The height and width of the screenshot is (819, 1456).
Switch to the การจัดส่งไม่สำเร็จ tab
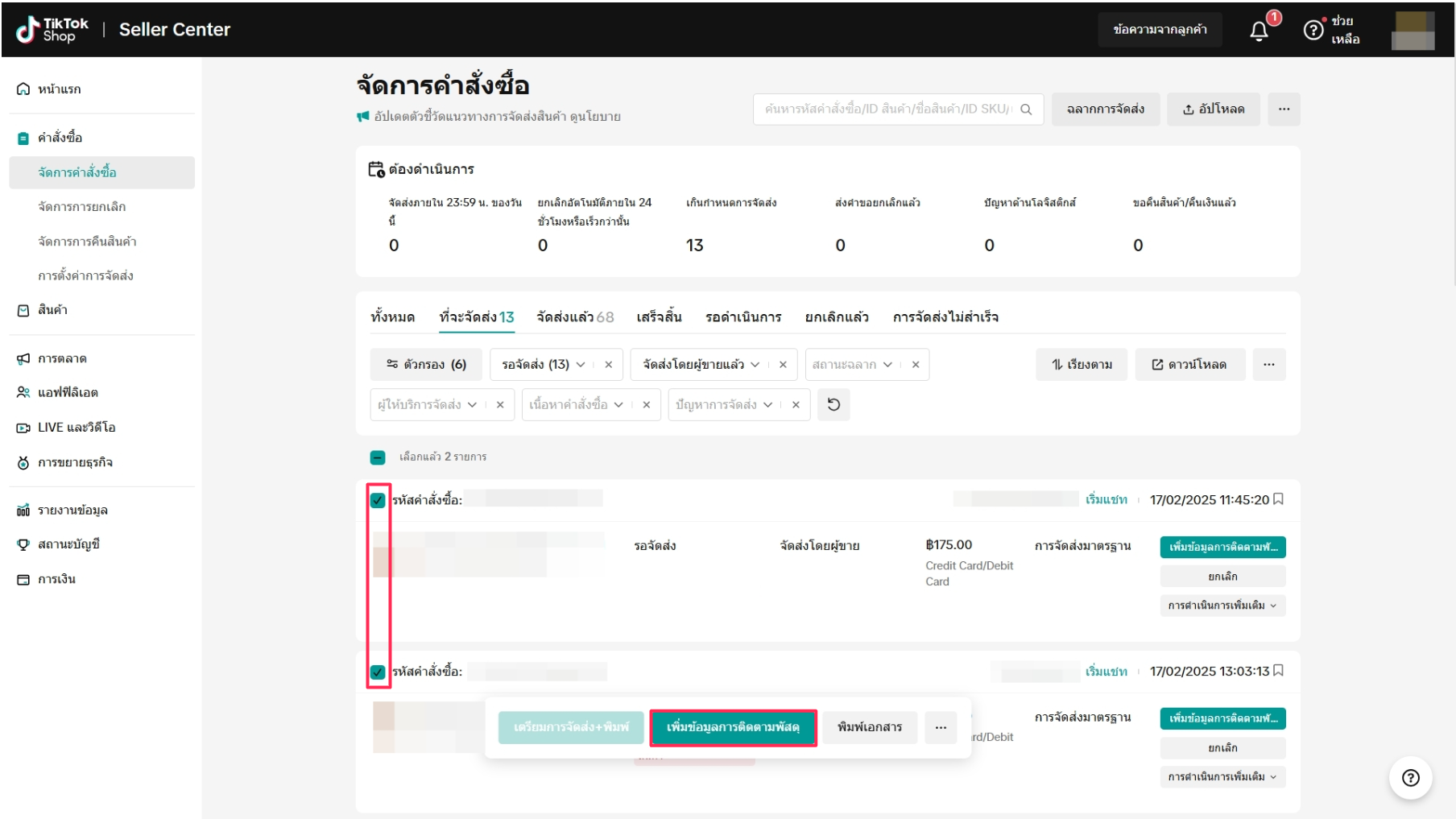pos(945,317)
